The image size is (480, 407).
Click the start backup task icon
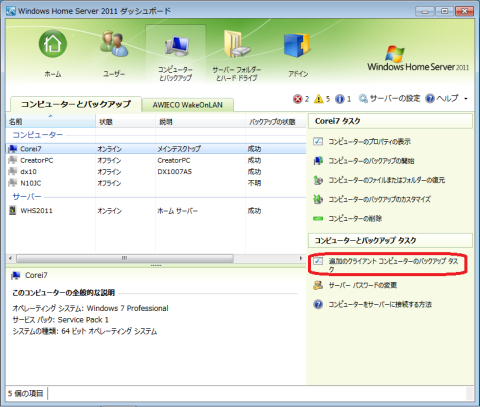point(318,161)
